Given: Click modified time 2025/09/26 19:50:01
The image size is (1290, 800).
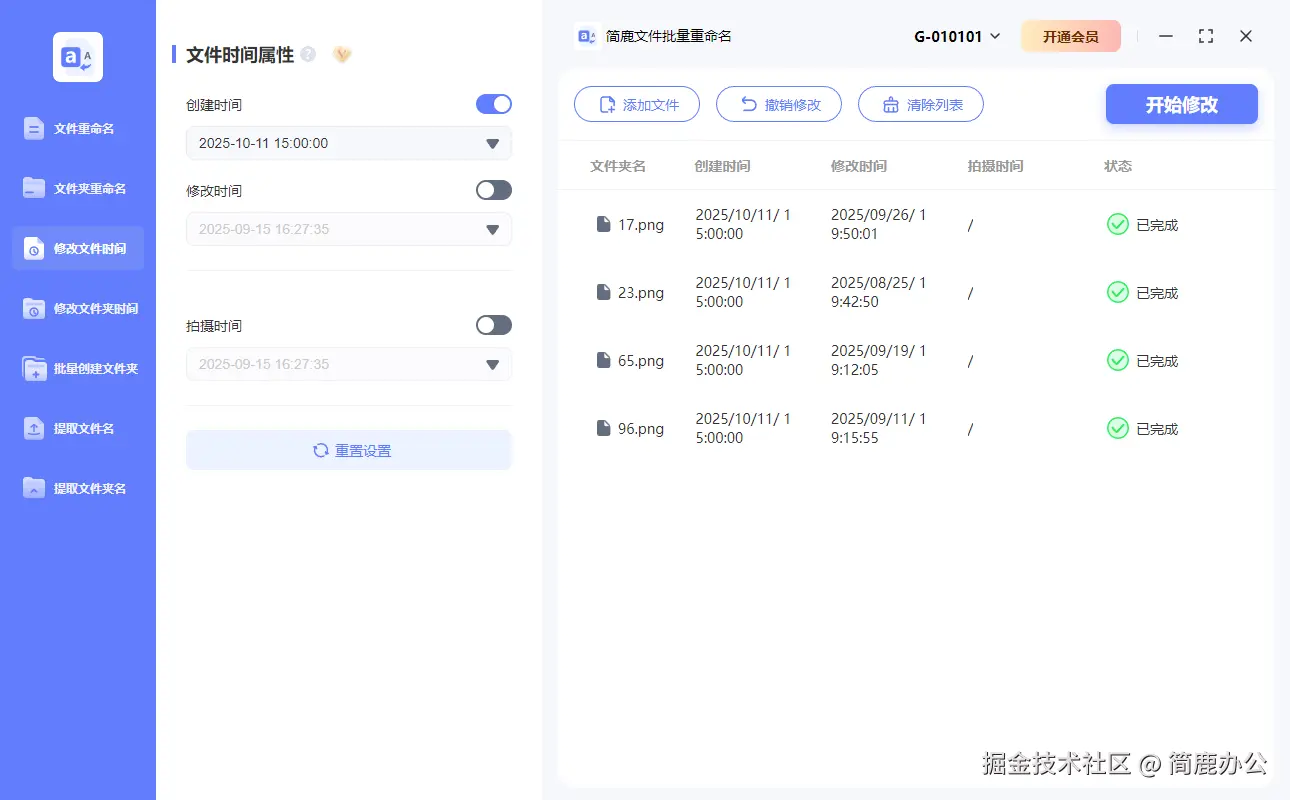Looking at the screenshot, I should click(879, 224).
